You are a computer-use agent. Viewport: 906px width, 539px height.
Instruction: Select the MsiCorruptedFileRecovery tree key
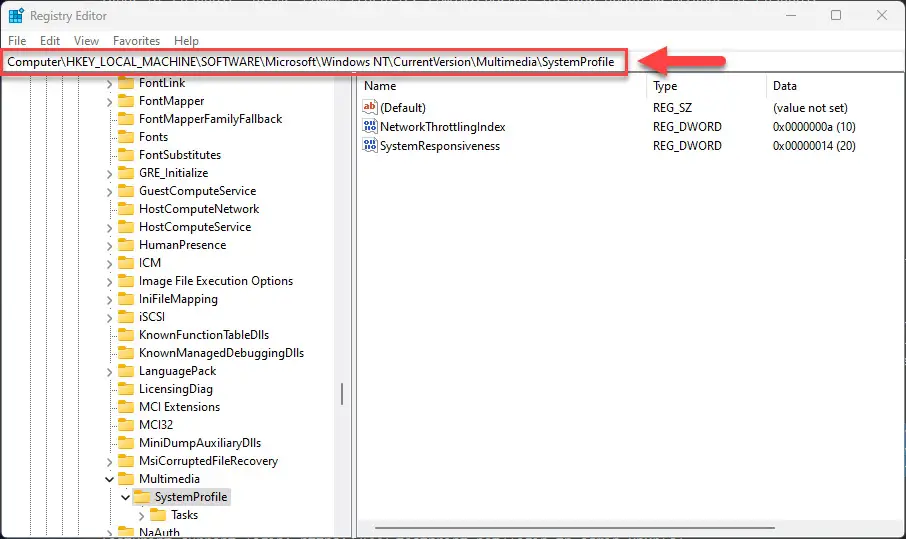click(208, 461)
